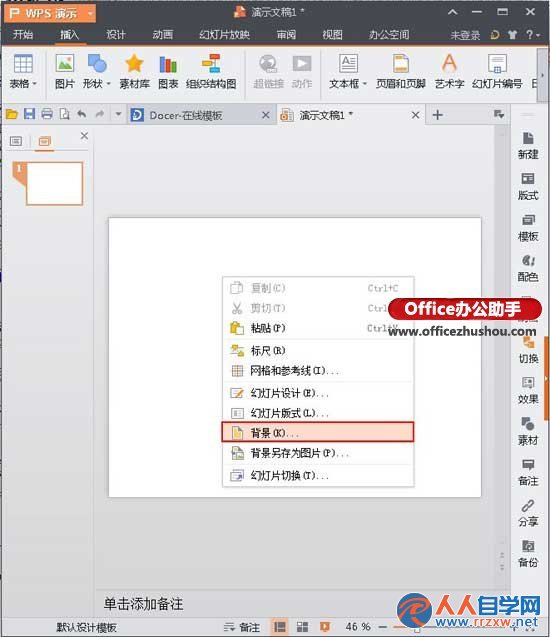Select slide 1 thumbnail

[x=54, y=184]
